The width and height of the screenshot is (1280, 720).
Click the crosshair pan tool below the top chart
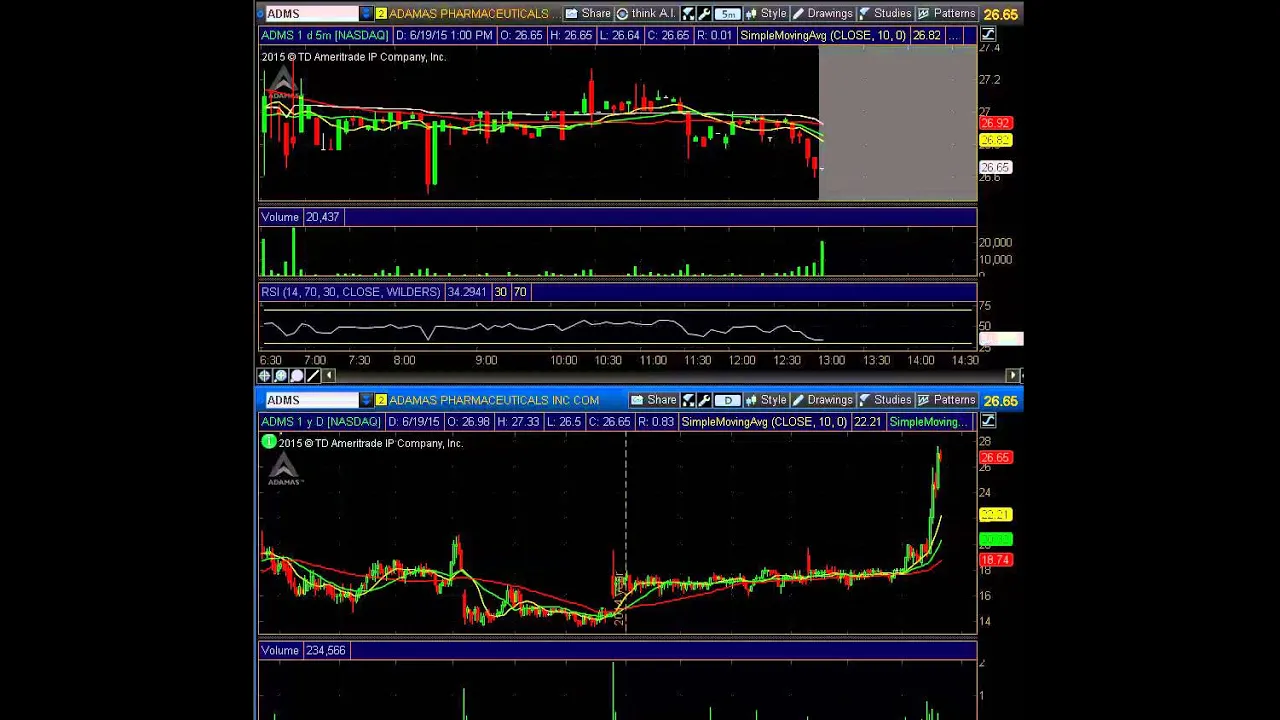point(265,376)
